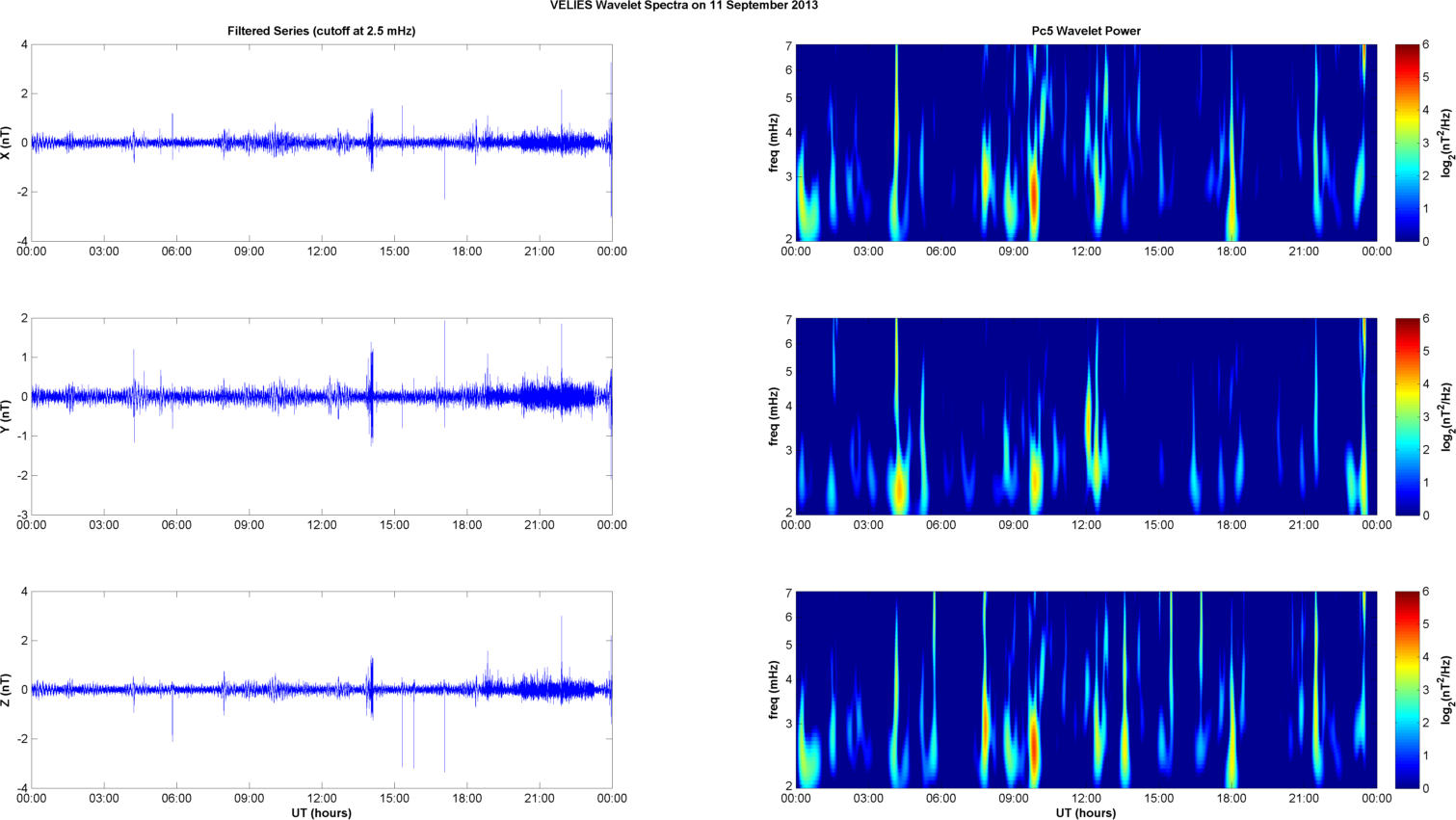Select the 'Pc5 Wavelet Power' column heading
The image size is (1456, 820).
1086,31
